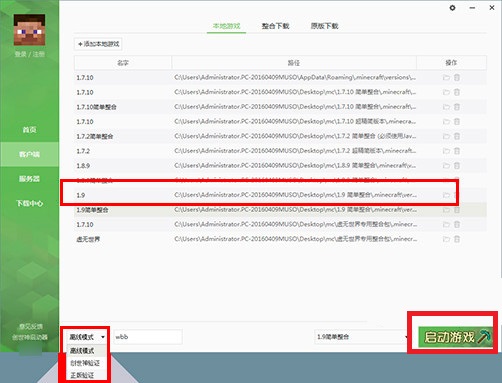This screenshot has height=383, width=502.
Task: Open folder for the 1.7.2 row
Action: click(x=446, y=151)
